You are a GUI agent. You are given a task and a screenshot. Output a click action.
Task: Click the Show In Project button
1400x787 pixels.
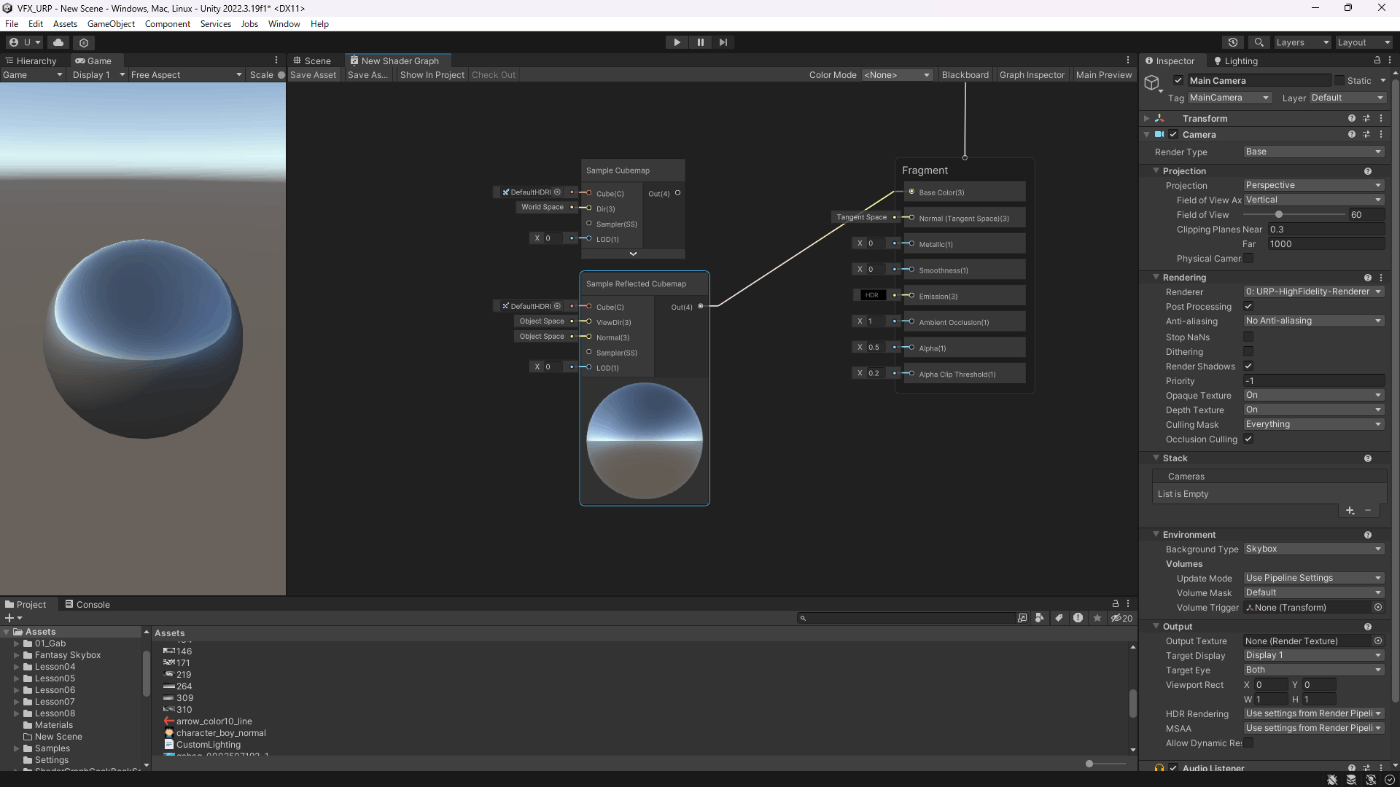(432, 75)
